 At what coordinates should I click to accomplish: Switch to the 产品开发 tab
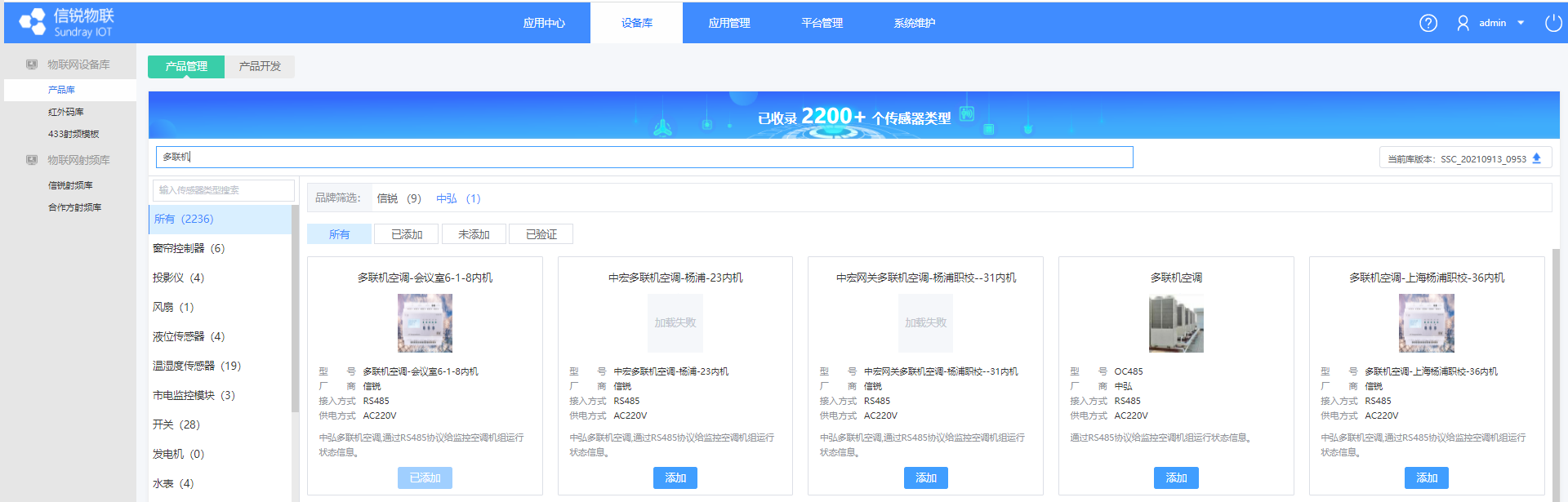(260, 66)
